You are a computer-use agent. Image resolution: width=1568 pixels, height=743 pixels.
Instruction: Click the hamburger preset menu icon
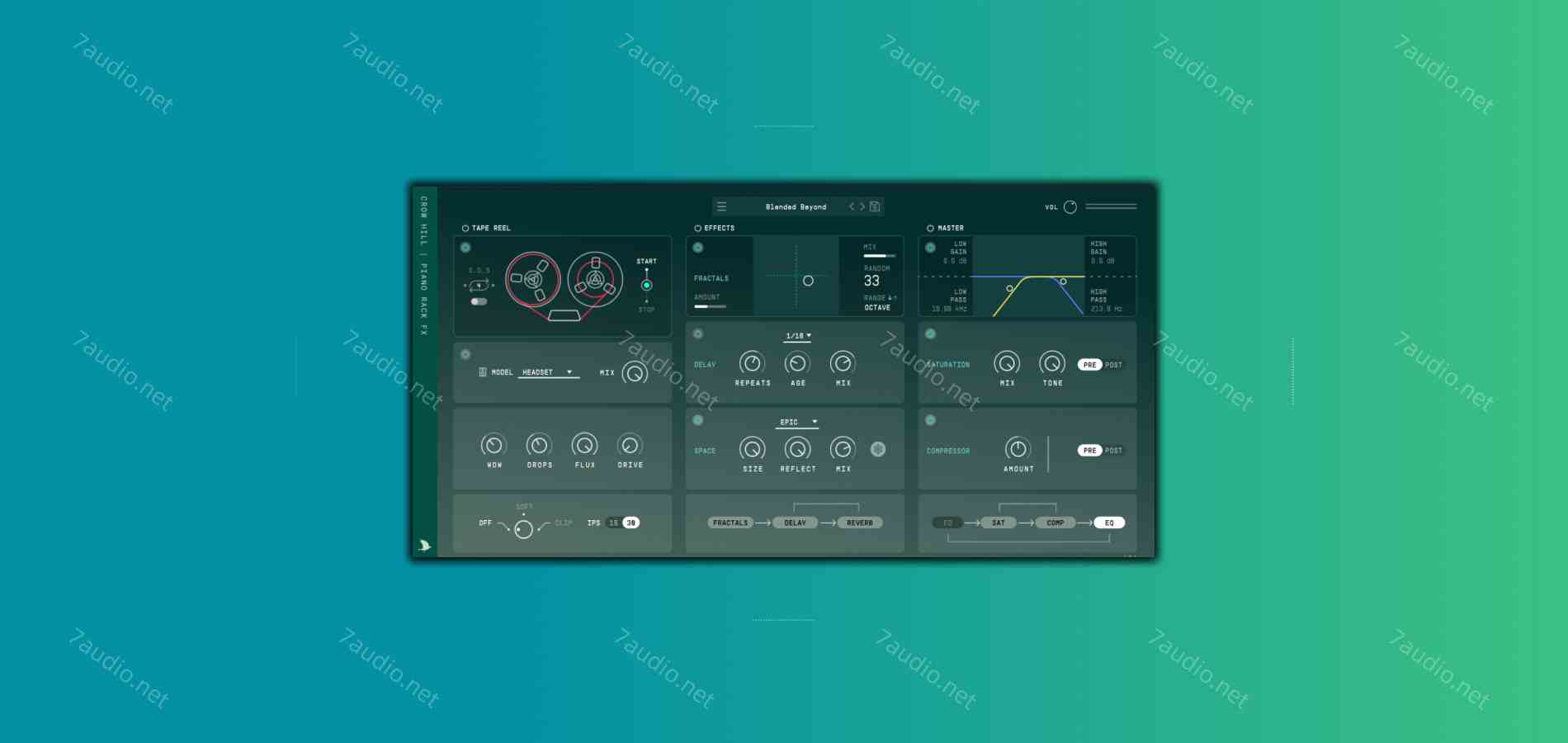(x=722, y=206)
